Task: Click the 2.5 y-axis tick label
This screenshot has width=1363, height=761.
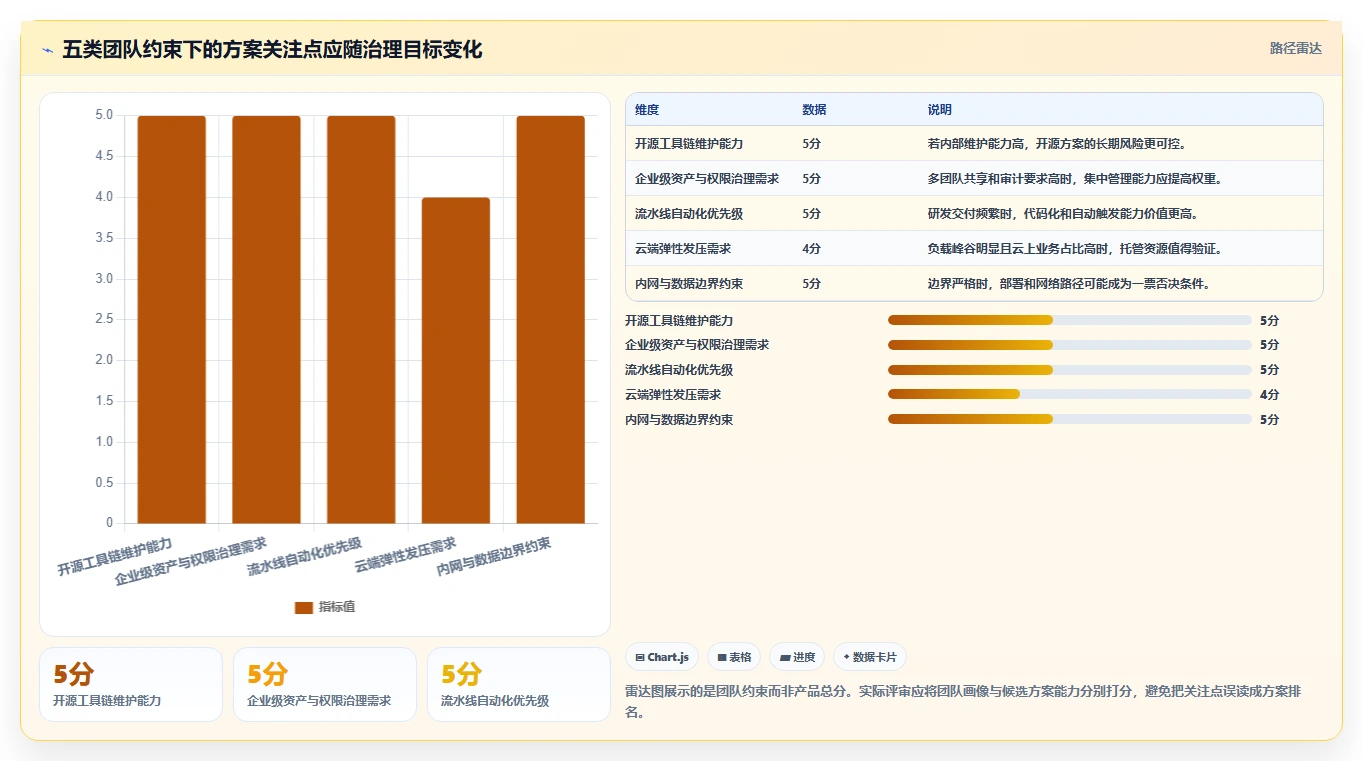Action: pos(104,319)
